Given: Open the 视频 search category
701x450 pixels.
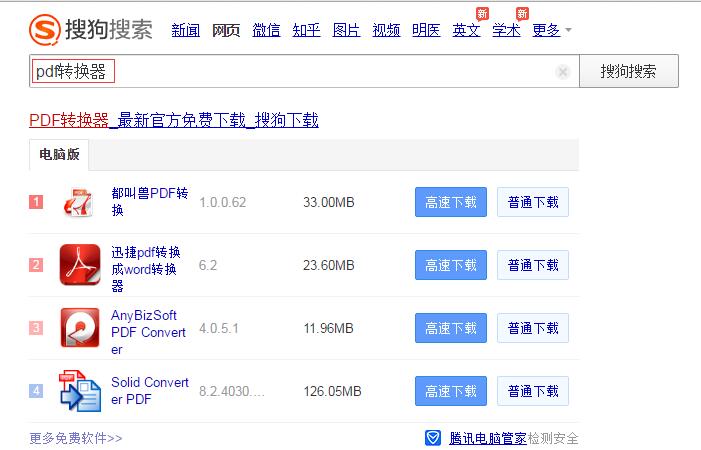Looking at the screenshot, I should 386,30.
